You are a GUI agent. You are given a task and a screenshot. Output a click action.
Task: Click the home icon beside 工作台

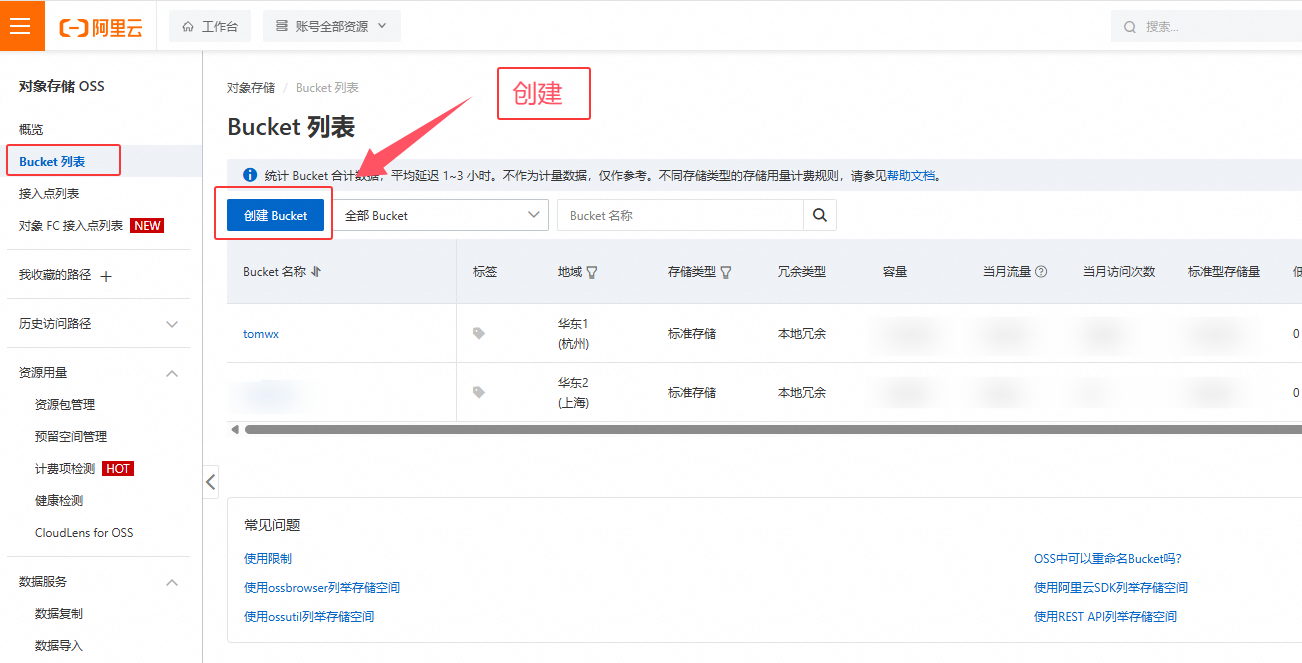pyautogui.click(x=188, y=27)
